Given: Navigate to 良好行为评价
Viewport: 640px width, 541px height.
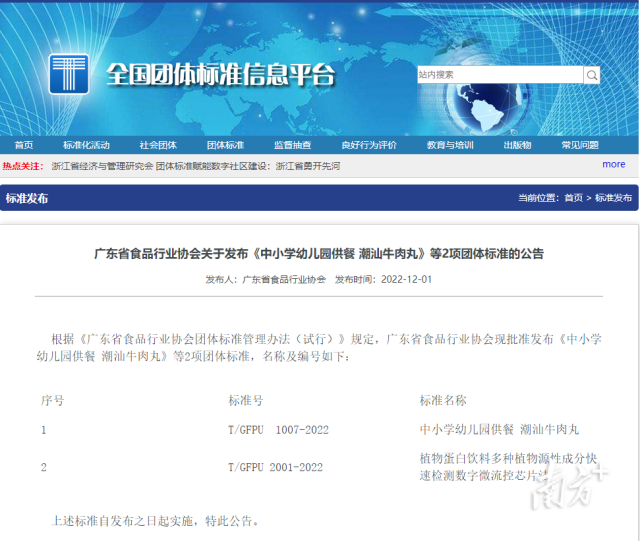Looking at the screenshot, I should (x=368, y=145).
